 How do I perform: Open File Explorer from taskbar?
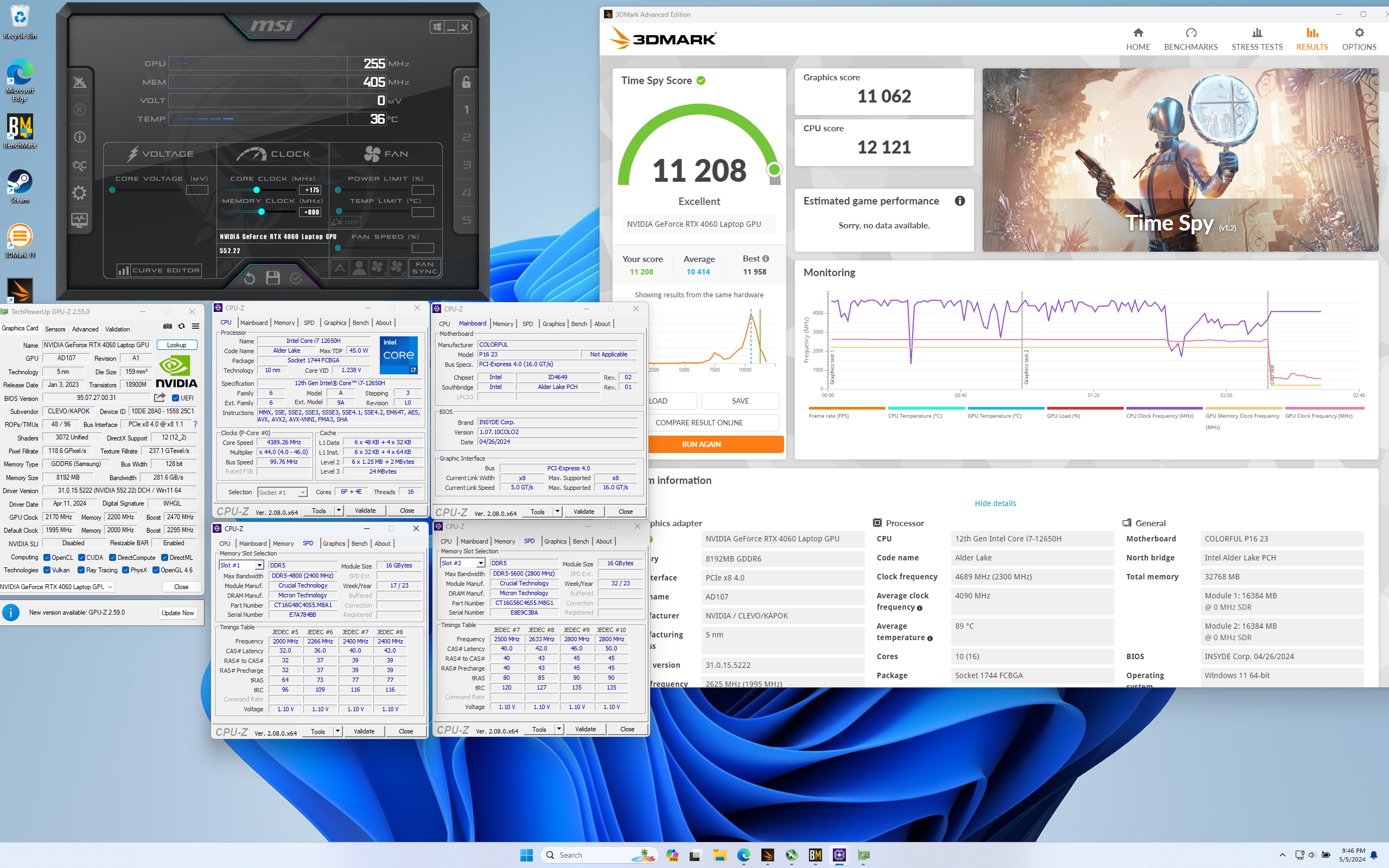[x=719, y=855]
